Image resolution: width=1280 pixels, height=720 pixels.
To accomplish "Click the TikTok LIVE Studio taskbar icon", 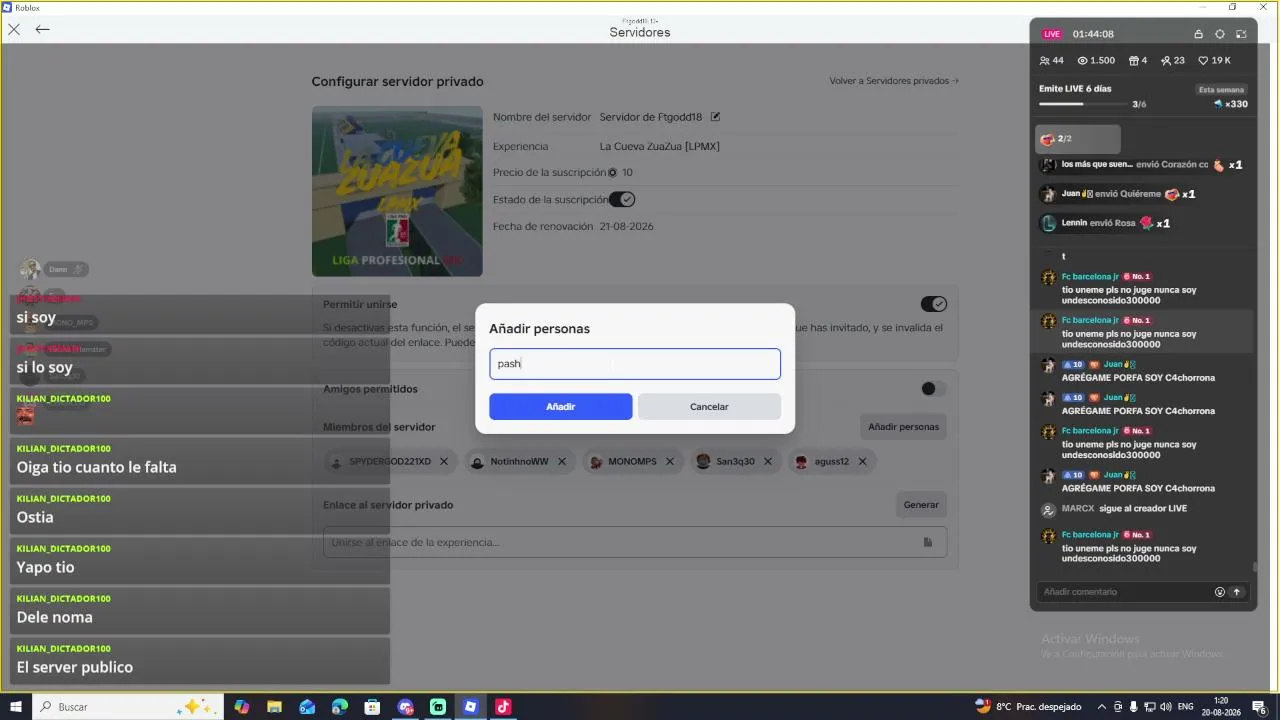I will point(503,707).
